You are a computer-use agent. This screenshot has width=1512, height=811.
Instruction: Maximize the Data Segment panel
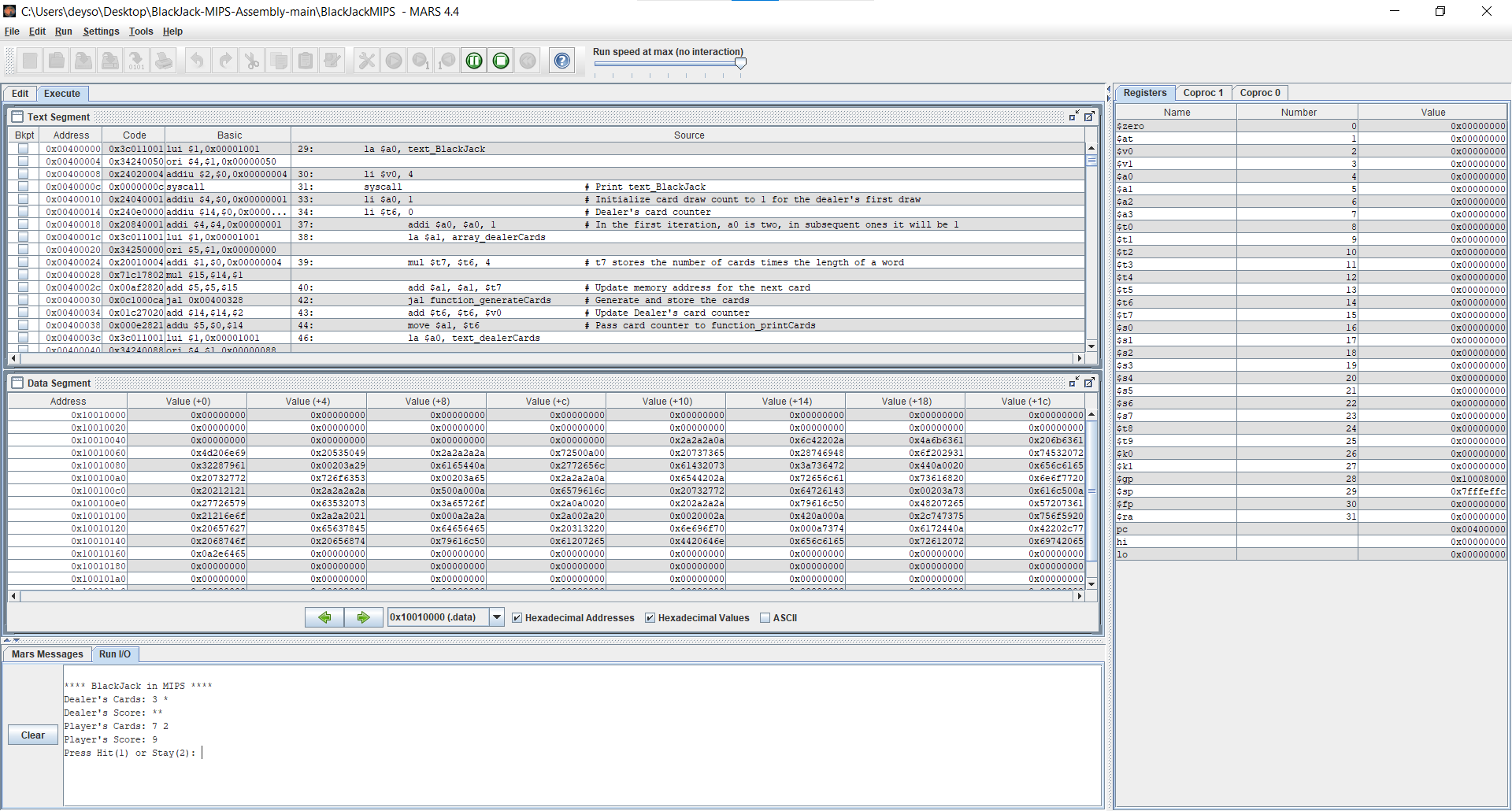coord(1089,383)
